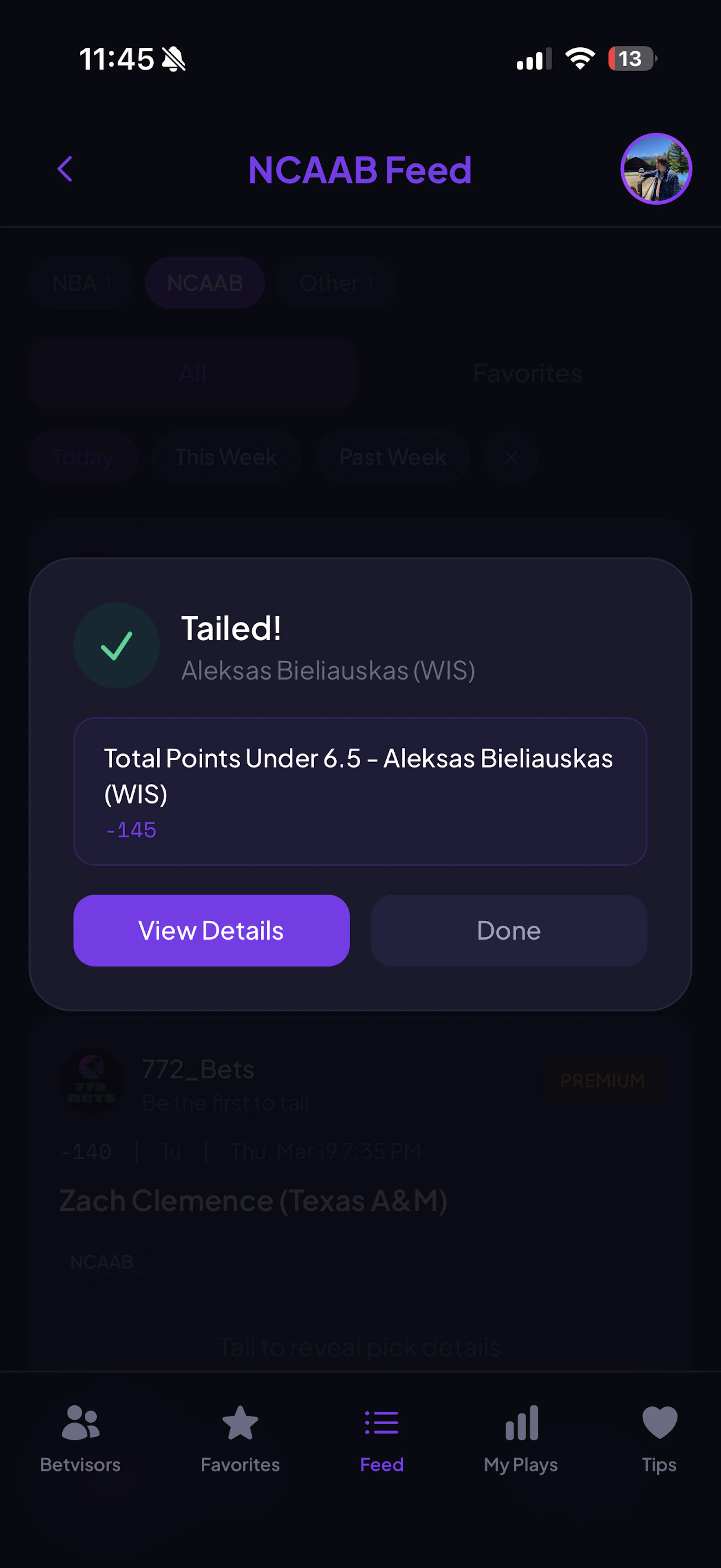Viewport: 721px width, 1568px height.
Task: Select the NCAAB sport filter chip
Action: pyautogui.click(x=205, y=283)
